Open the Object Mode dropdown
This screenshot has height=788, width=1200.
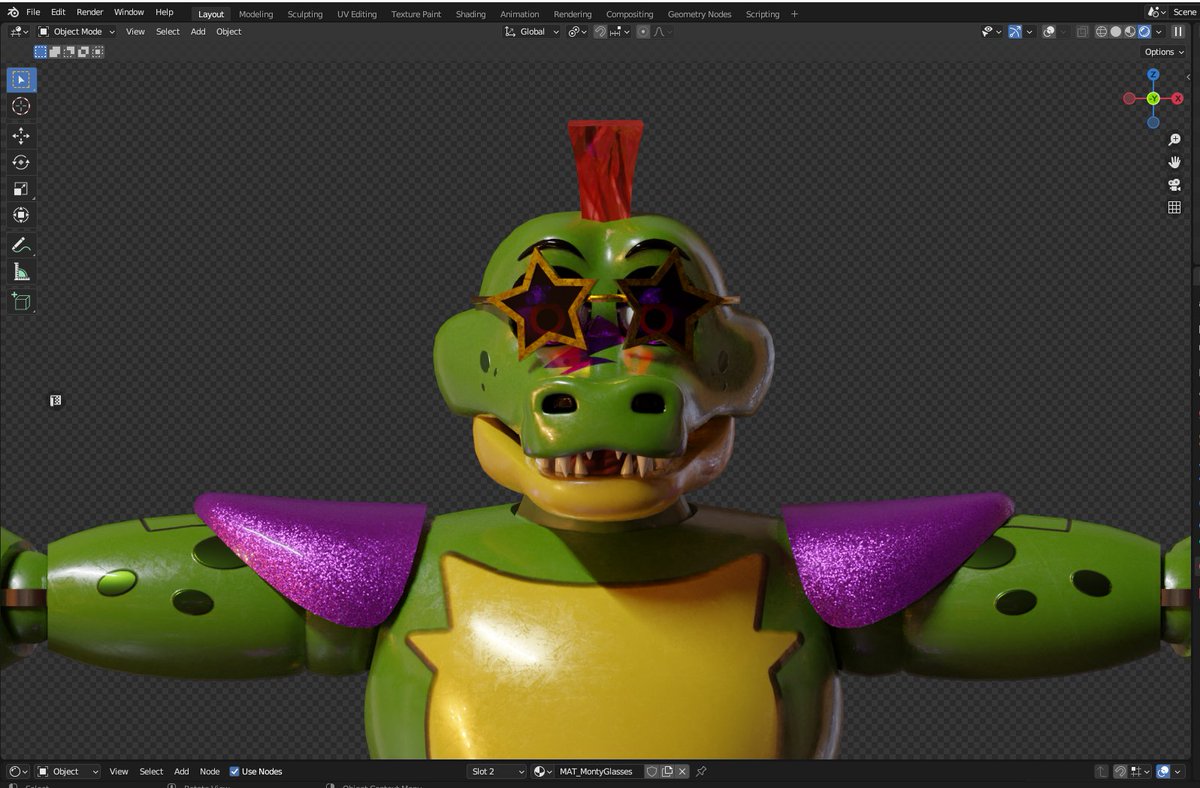point(77,31)
